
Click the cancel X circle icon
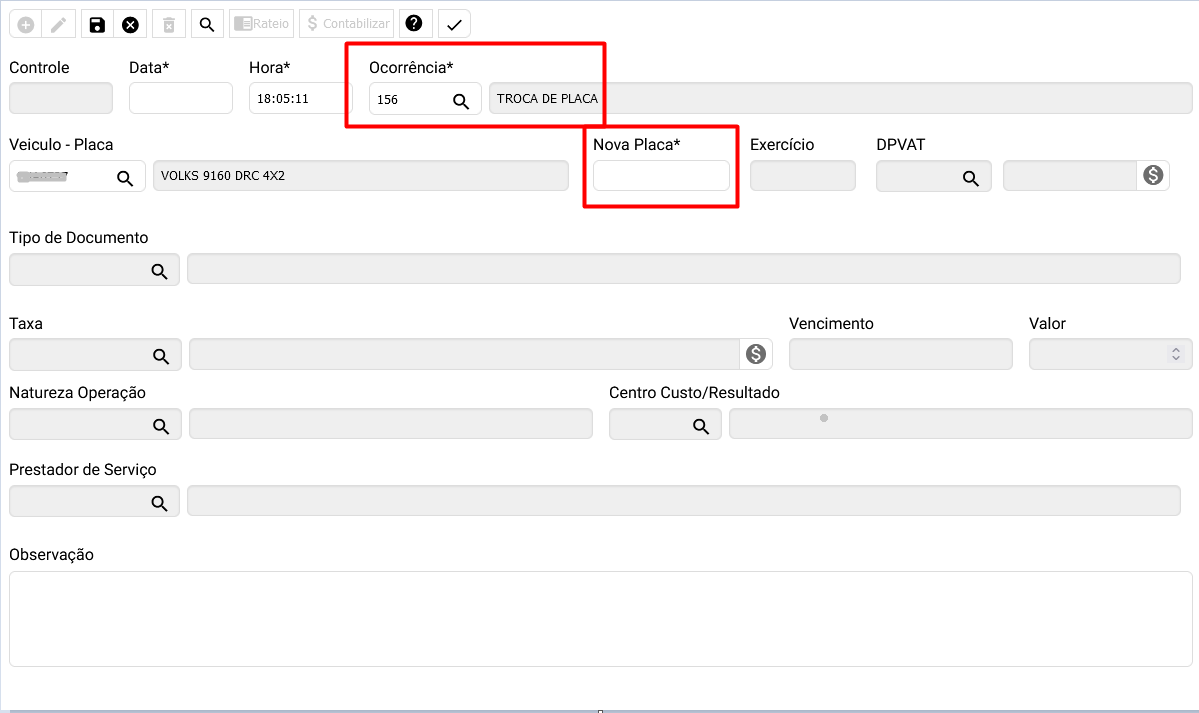pos(130,24)
